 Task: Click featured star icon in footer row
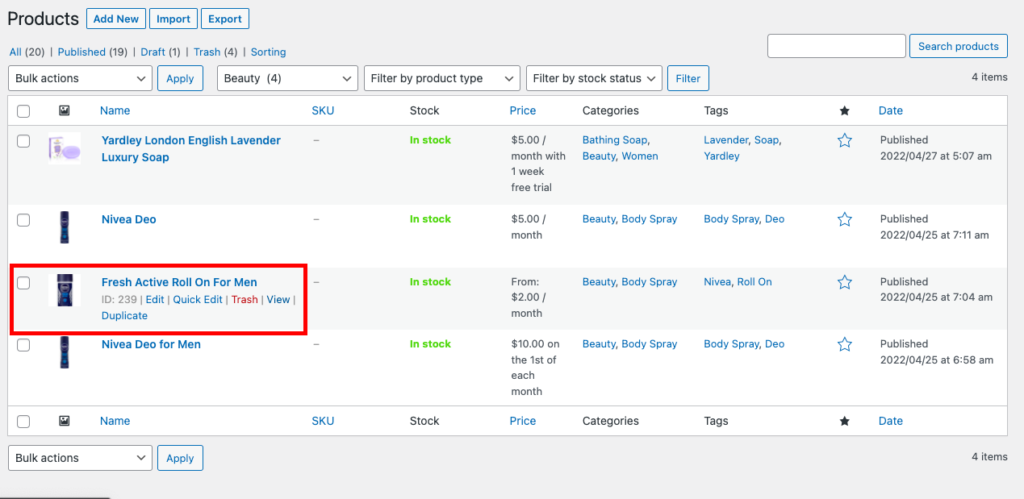click(x=844, y=421)
